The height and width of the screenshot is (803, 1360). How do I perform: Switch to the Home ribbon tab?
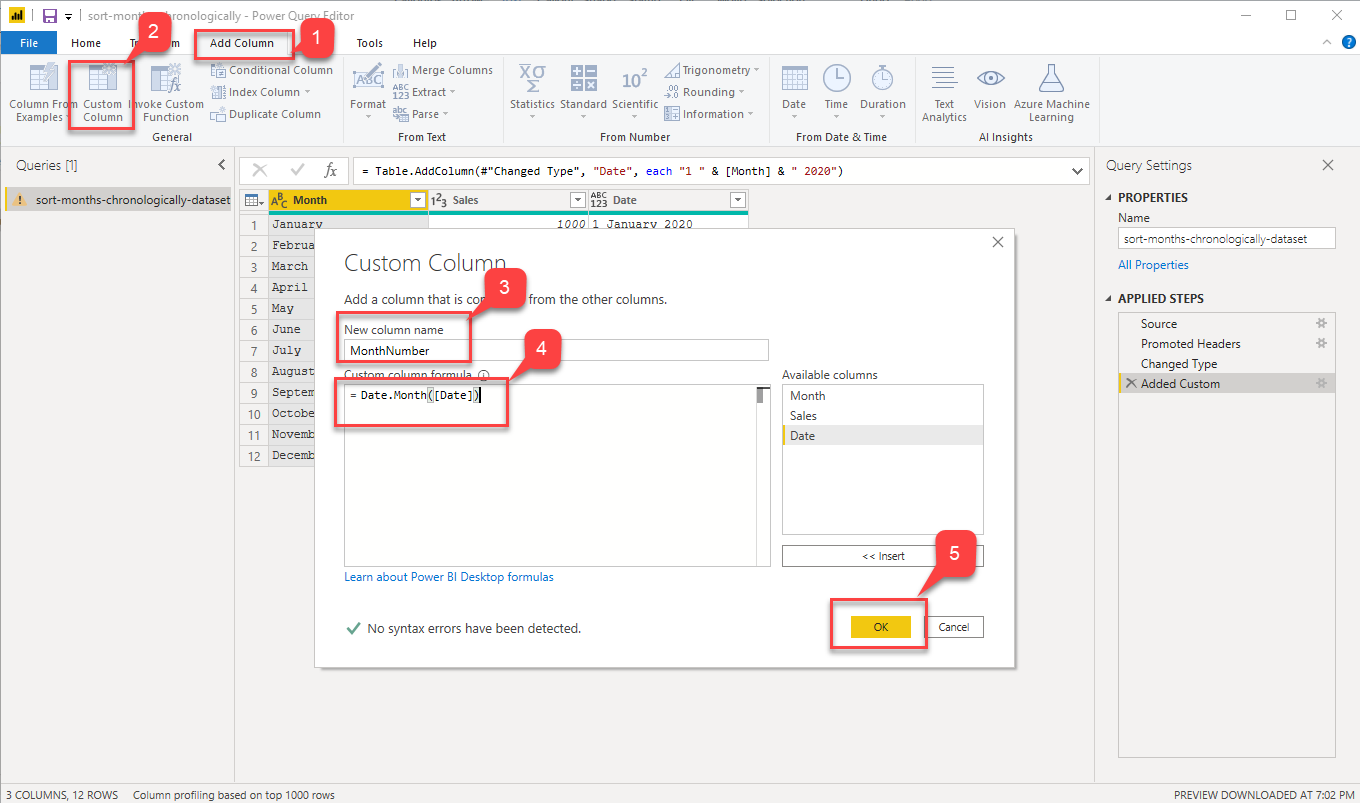pos(86,43)
